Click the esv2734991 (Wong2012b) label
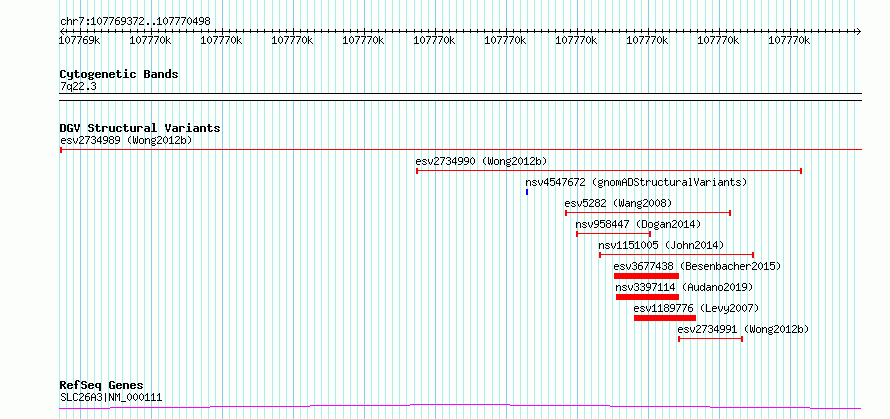This screenshot has width=890, height=419. pos(744,329)
